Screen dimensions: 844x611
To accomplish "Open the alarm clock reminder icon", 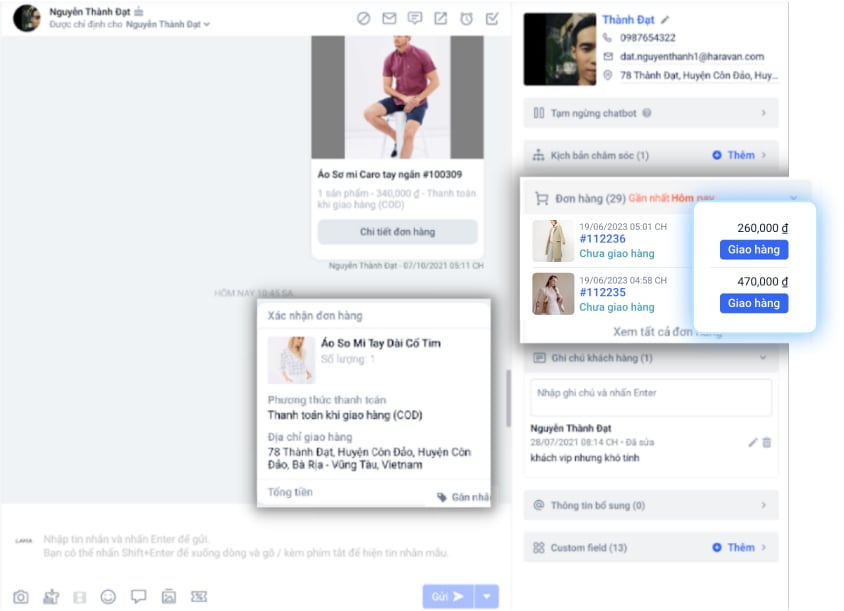I will (466, 18).
